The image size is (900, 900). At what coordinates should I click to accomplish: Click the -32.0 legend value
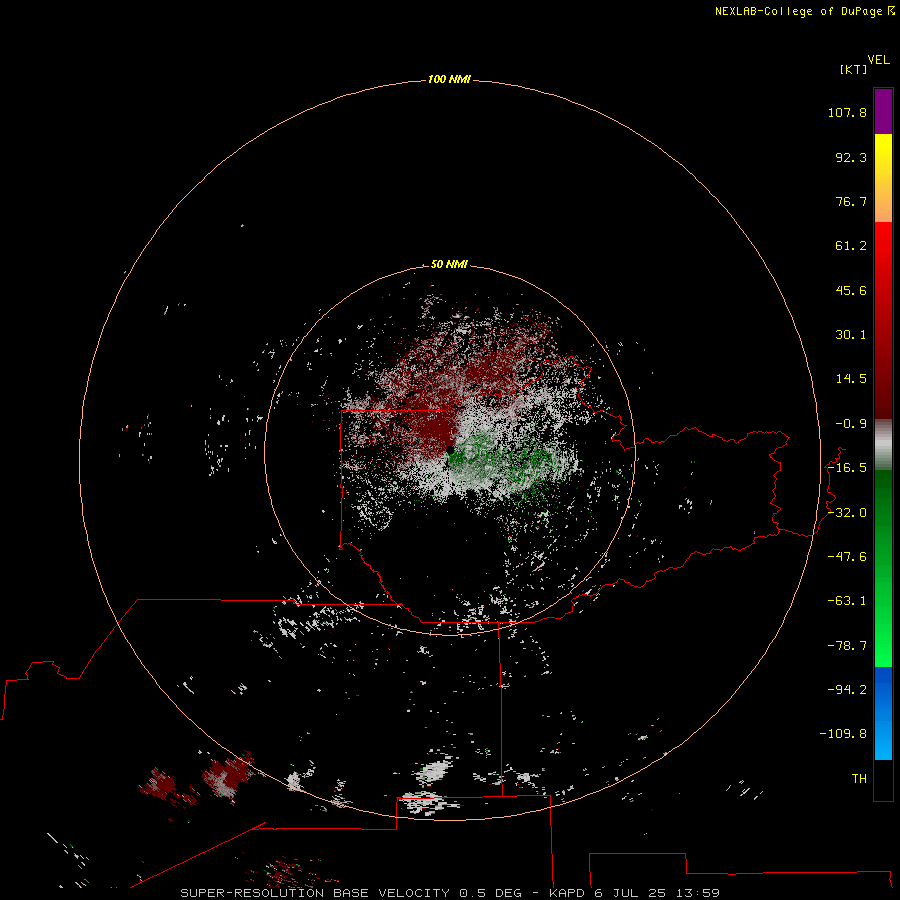[x=847, y=513]
